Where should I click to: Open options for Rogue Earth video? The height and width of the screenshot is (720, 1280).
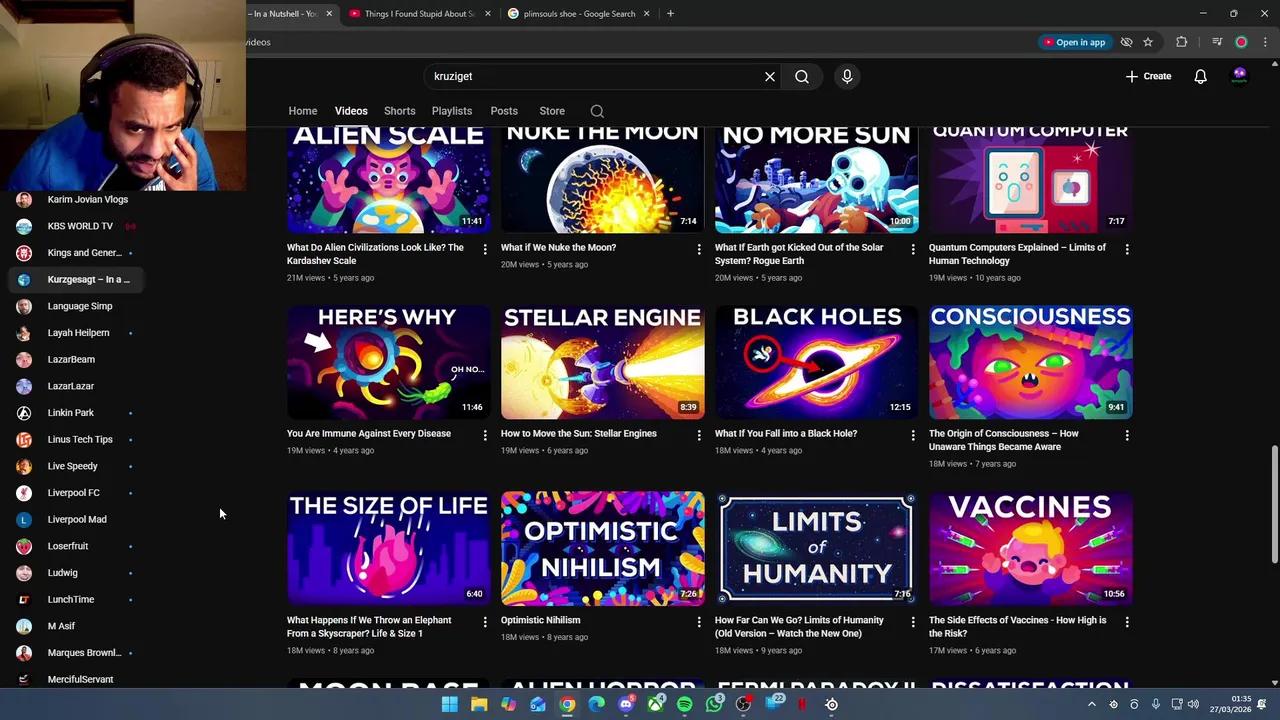click(x=912, y=249)
